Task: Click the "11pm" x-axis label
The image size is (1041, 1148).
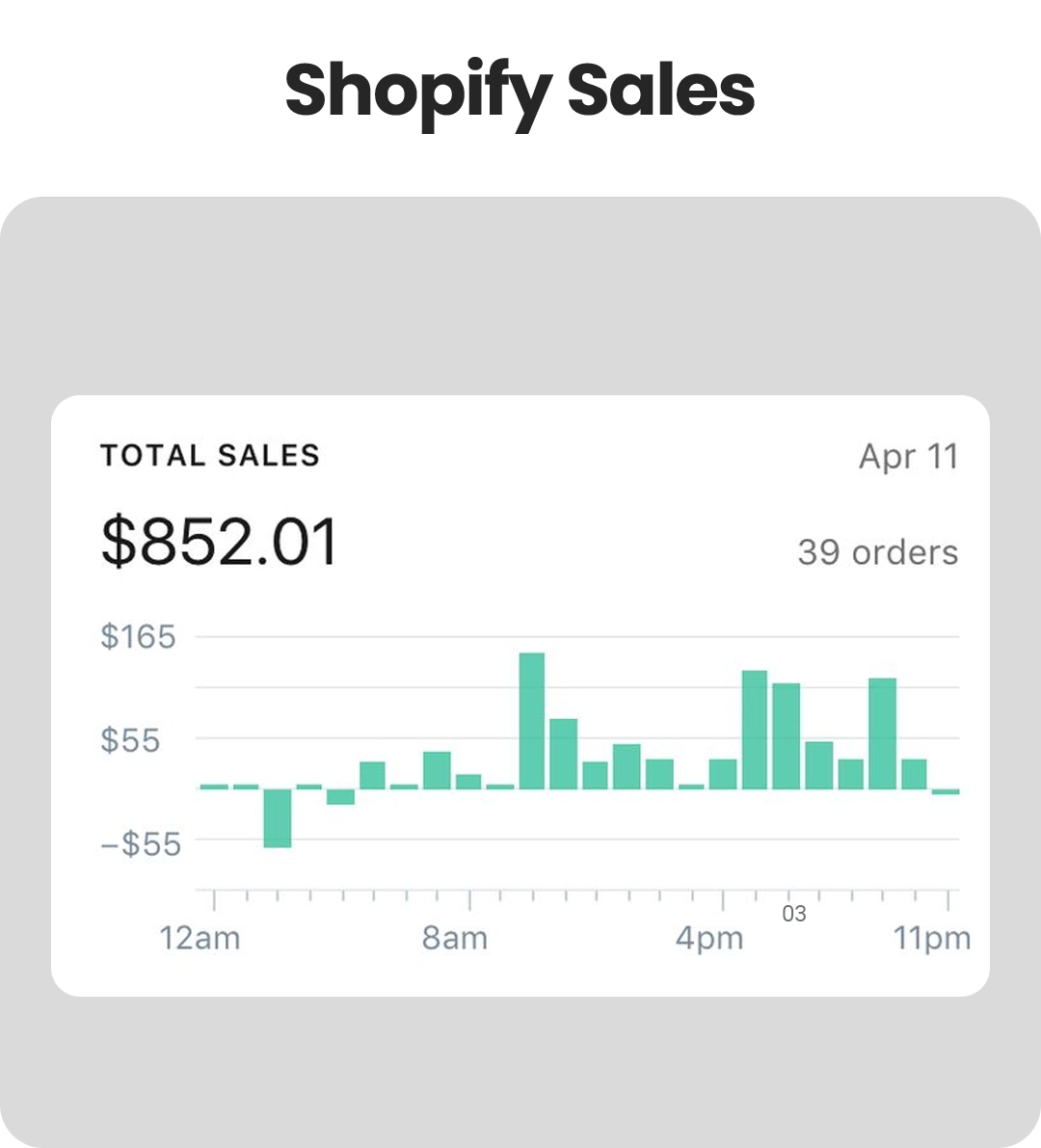Action: 931,937
